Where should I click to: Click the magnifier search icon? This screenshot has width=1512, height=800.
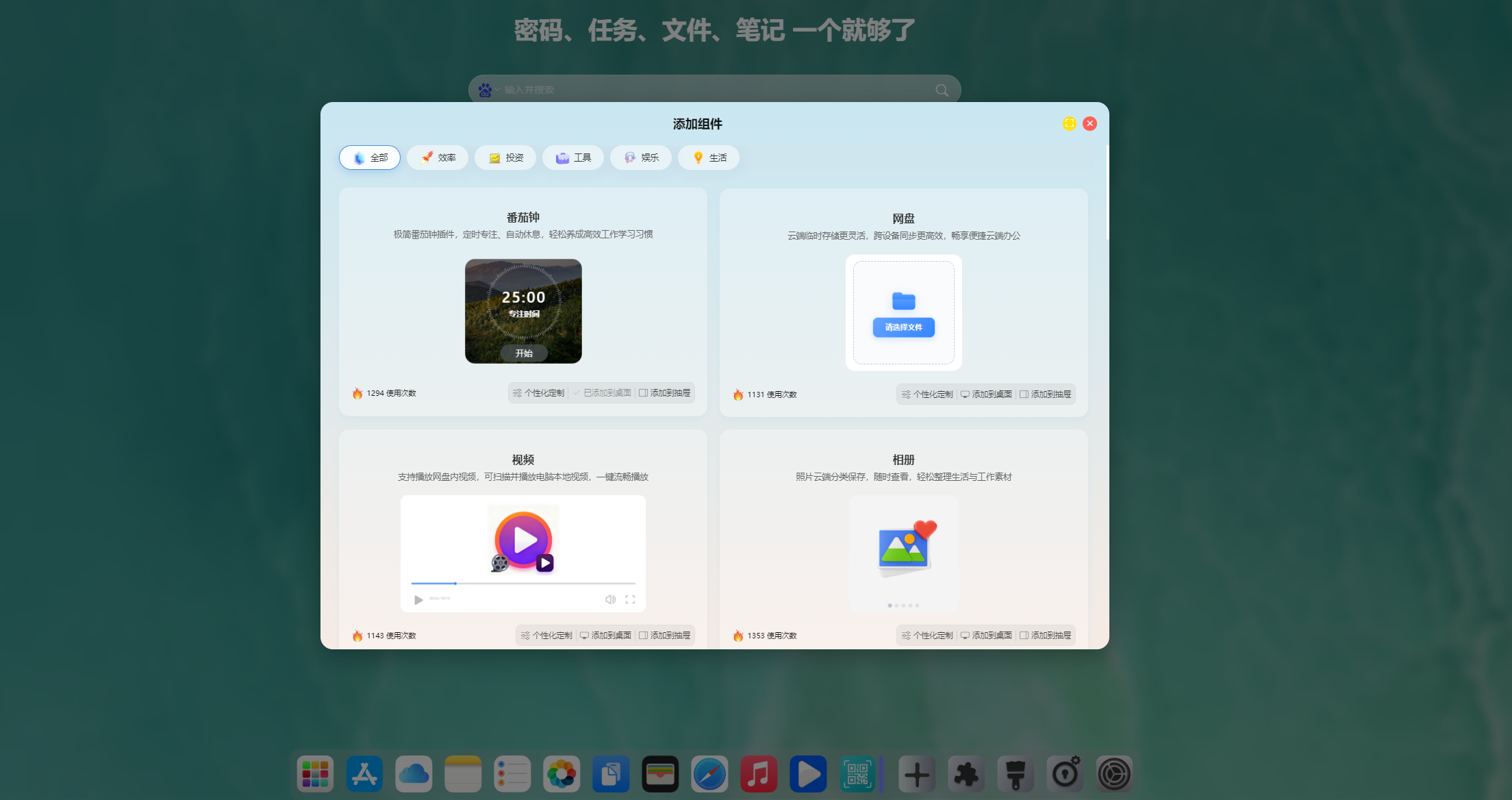(x=942, y=90)
